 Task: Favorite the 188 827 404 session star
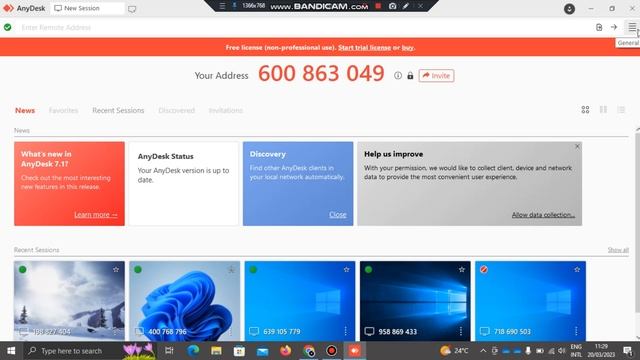point(116,269)
